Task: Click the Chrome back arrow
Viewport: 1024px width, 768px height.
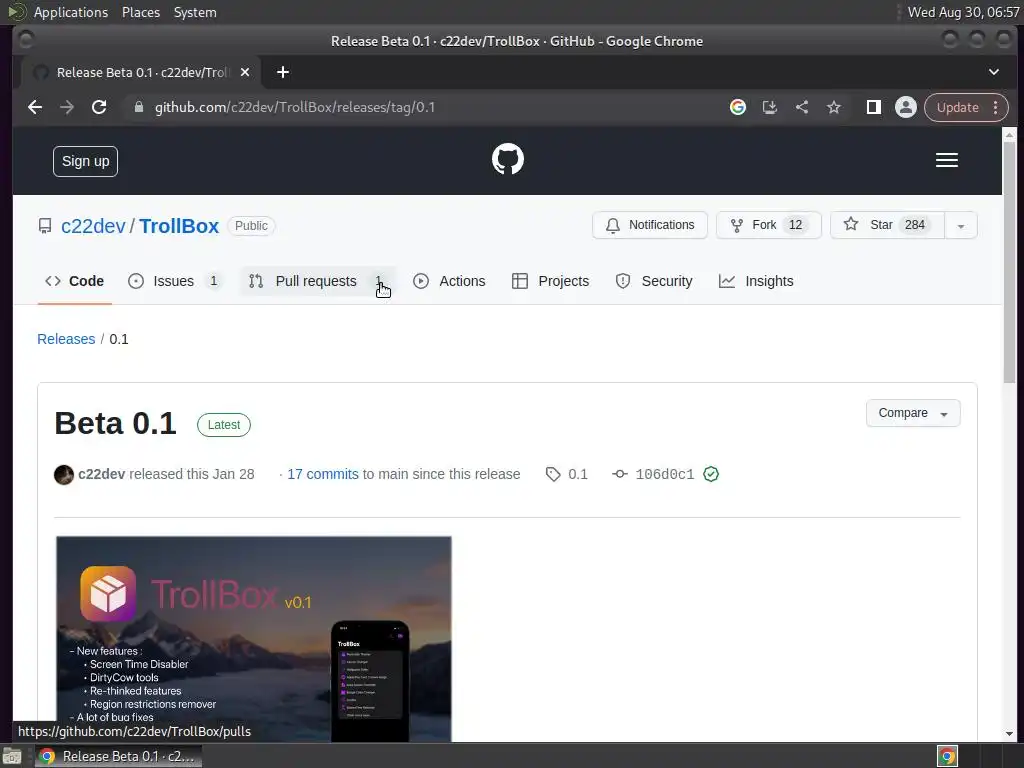Action: [x=35, y=107]
